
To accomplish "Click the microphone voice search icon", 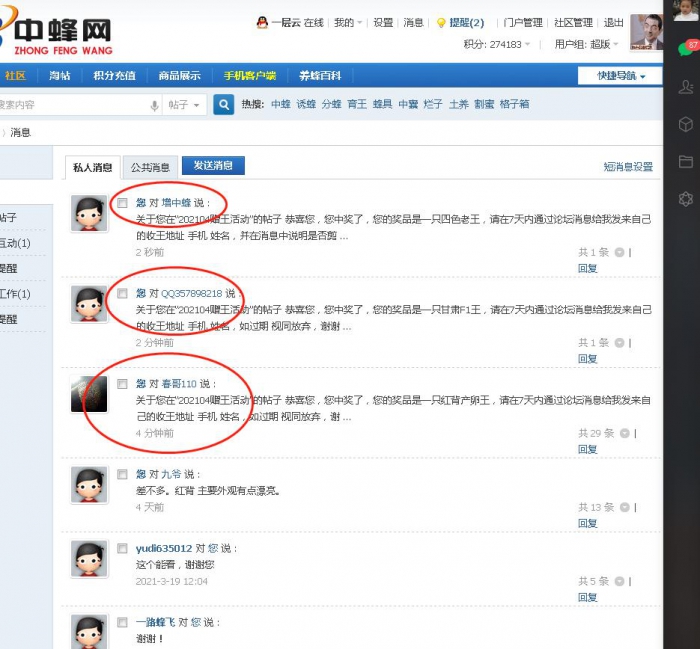I will tap(154, 105).
